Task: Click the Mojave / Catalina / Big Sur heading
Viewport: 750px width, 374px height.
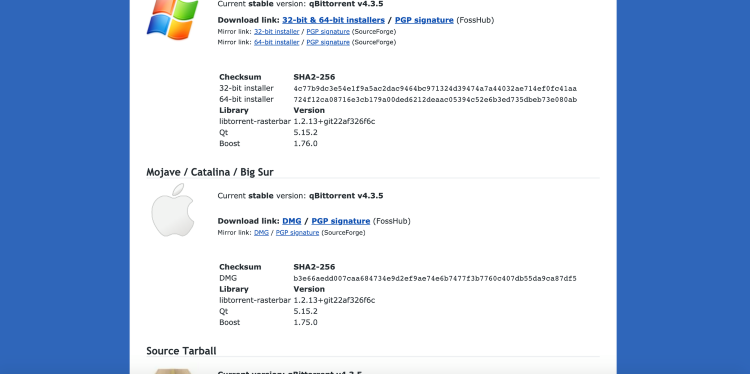Action: (210, 172)
